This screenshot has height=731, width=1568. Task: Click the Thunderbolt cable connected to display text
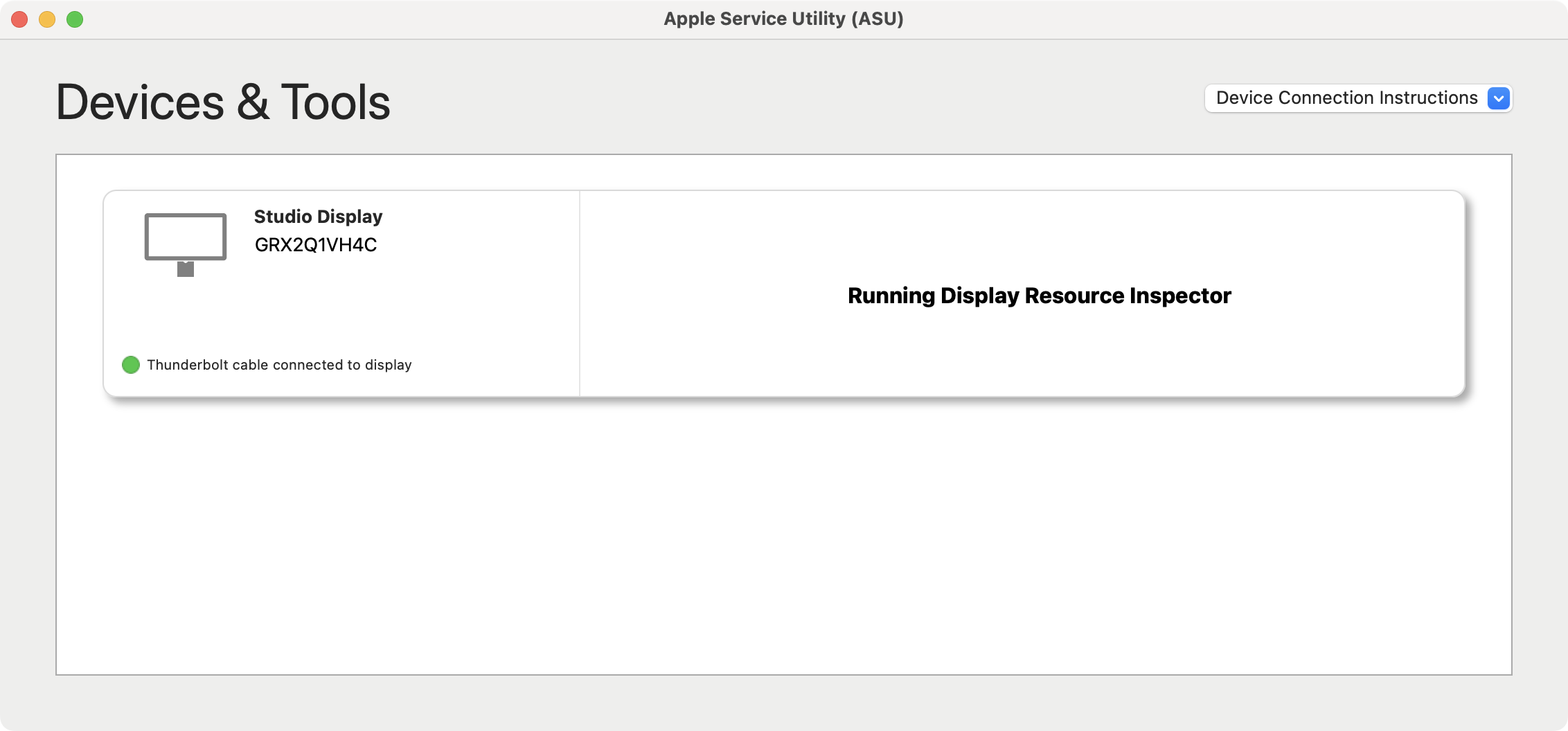[x=279, y=365]
